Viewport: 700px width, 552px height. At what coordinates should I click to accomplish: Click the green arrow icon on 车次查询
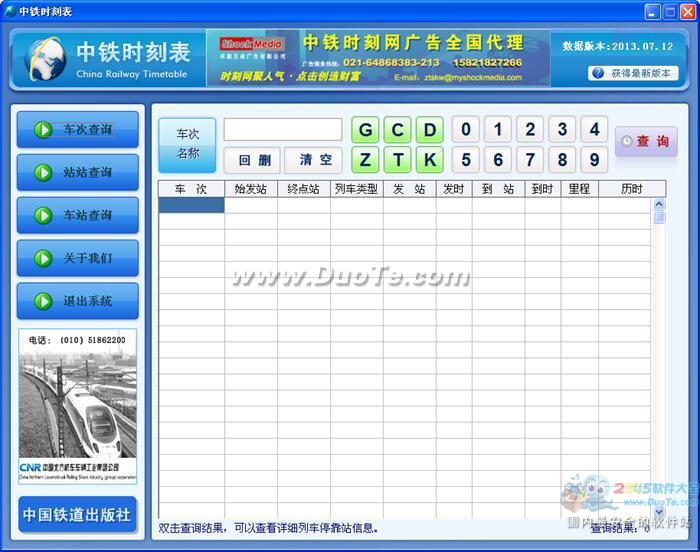(x=43, y=130)
